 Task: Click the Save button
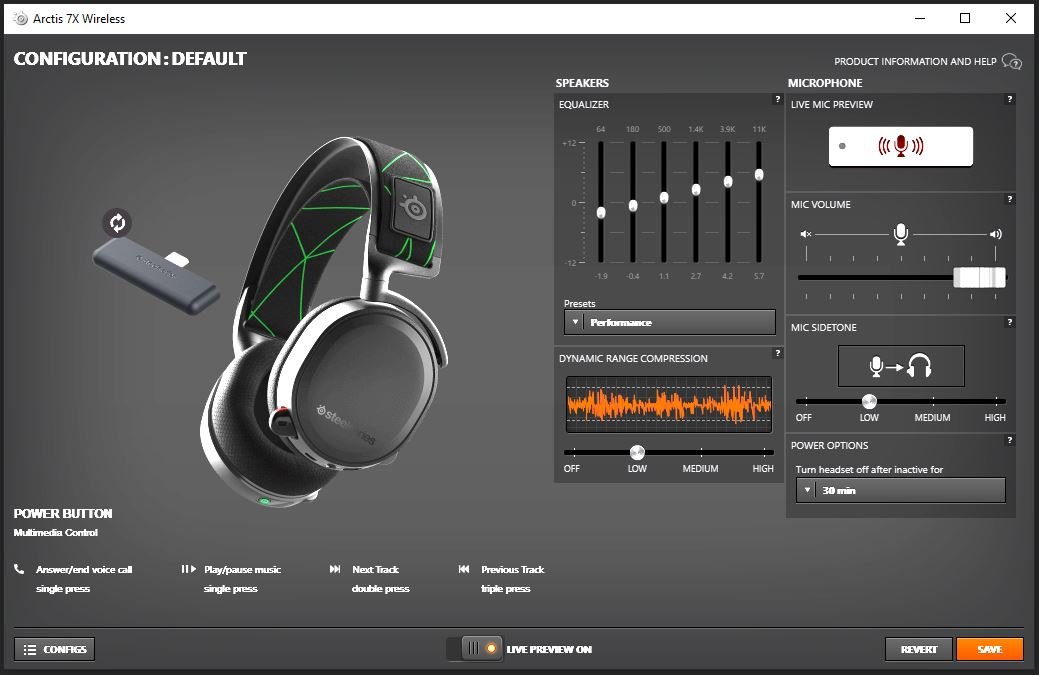click(989, 649)
